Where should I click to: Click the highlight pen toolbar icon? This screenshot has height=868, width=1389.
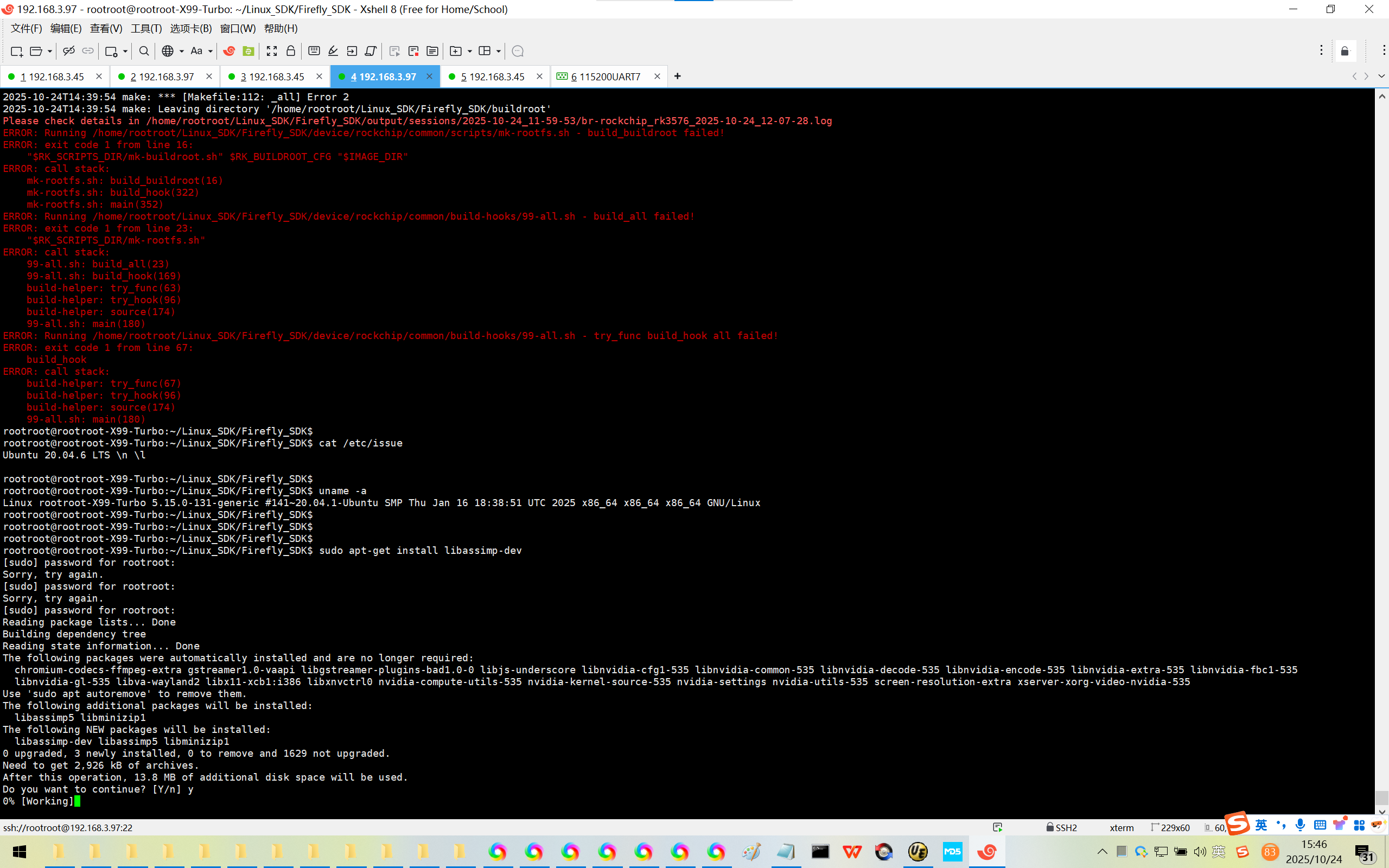[x=333, y=51]
